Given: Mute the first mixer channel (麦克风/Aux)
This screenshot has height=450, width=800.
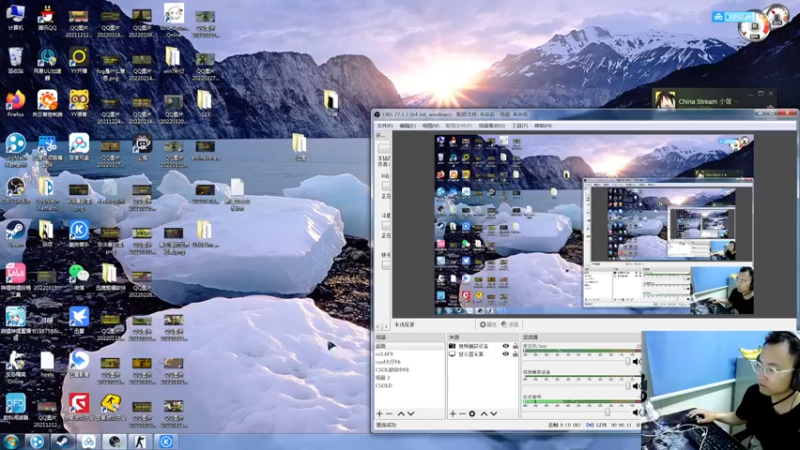Looking at the screenshot, I should pyautogui.click(x=636, y=361).
